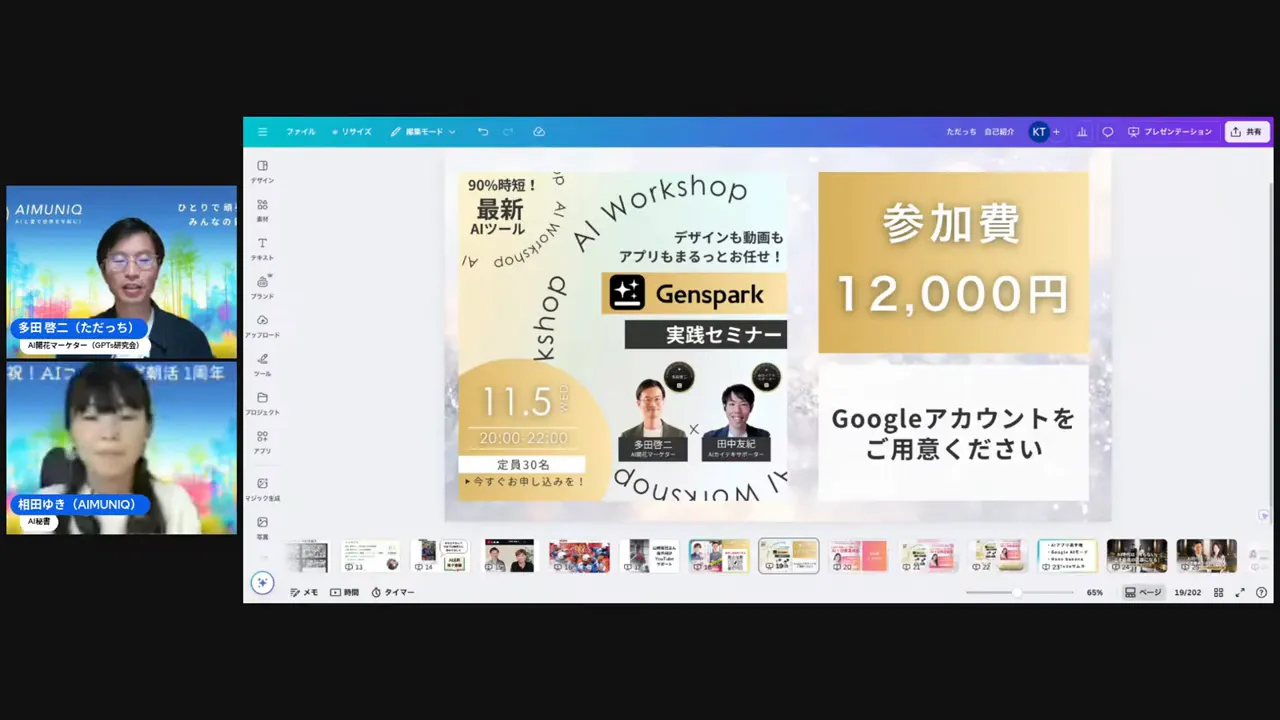Click the 定員30名 label on slide
Image resolution: width=1280 pixels, height=720 pixels.
[523, 465]
